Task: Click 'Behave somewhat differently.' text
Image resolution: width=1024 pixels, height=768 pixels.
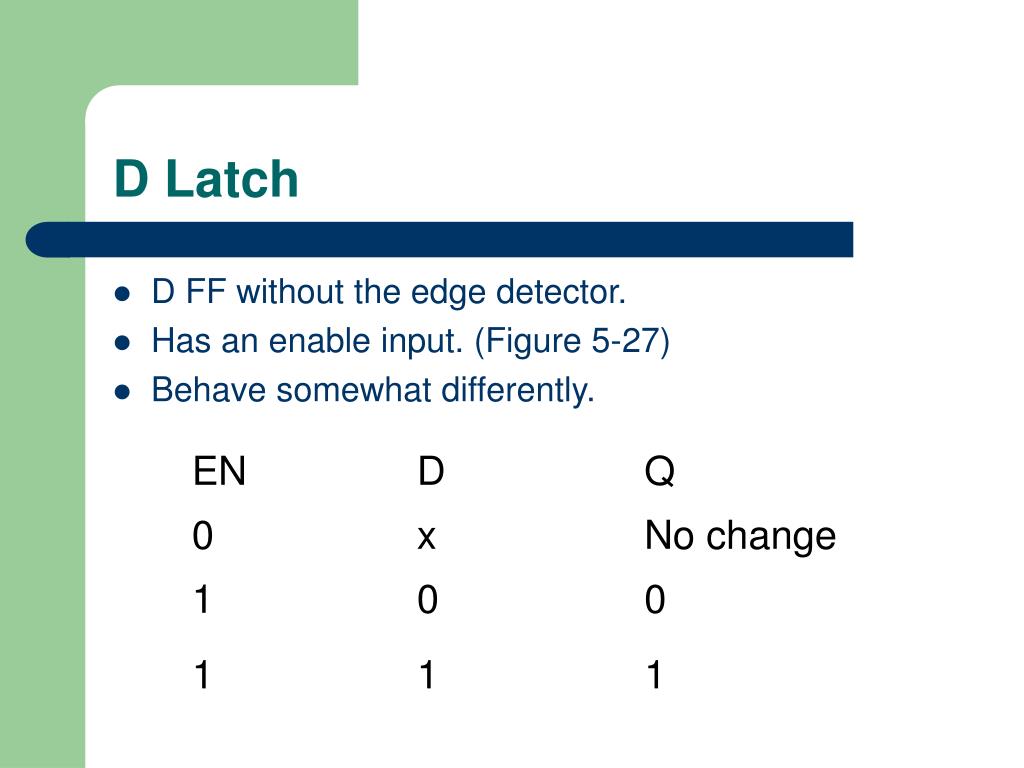Action: coord(373,390)
